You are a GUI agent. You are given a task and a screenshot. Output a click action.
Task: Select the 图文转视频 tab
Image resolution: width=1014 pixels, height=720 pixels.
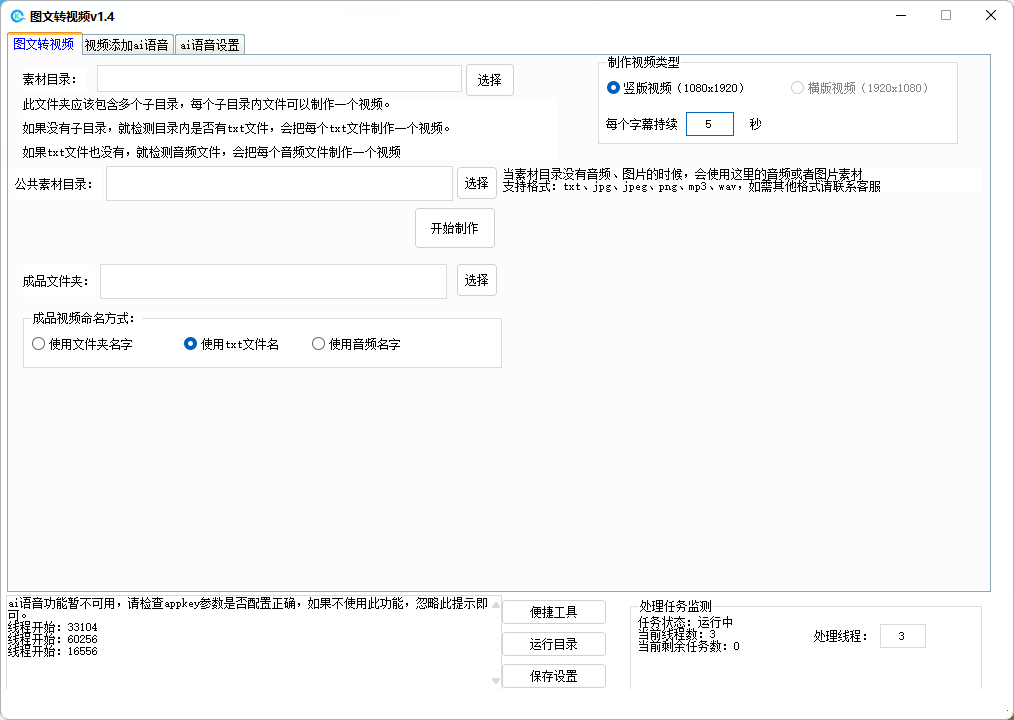44,44
